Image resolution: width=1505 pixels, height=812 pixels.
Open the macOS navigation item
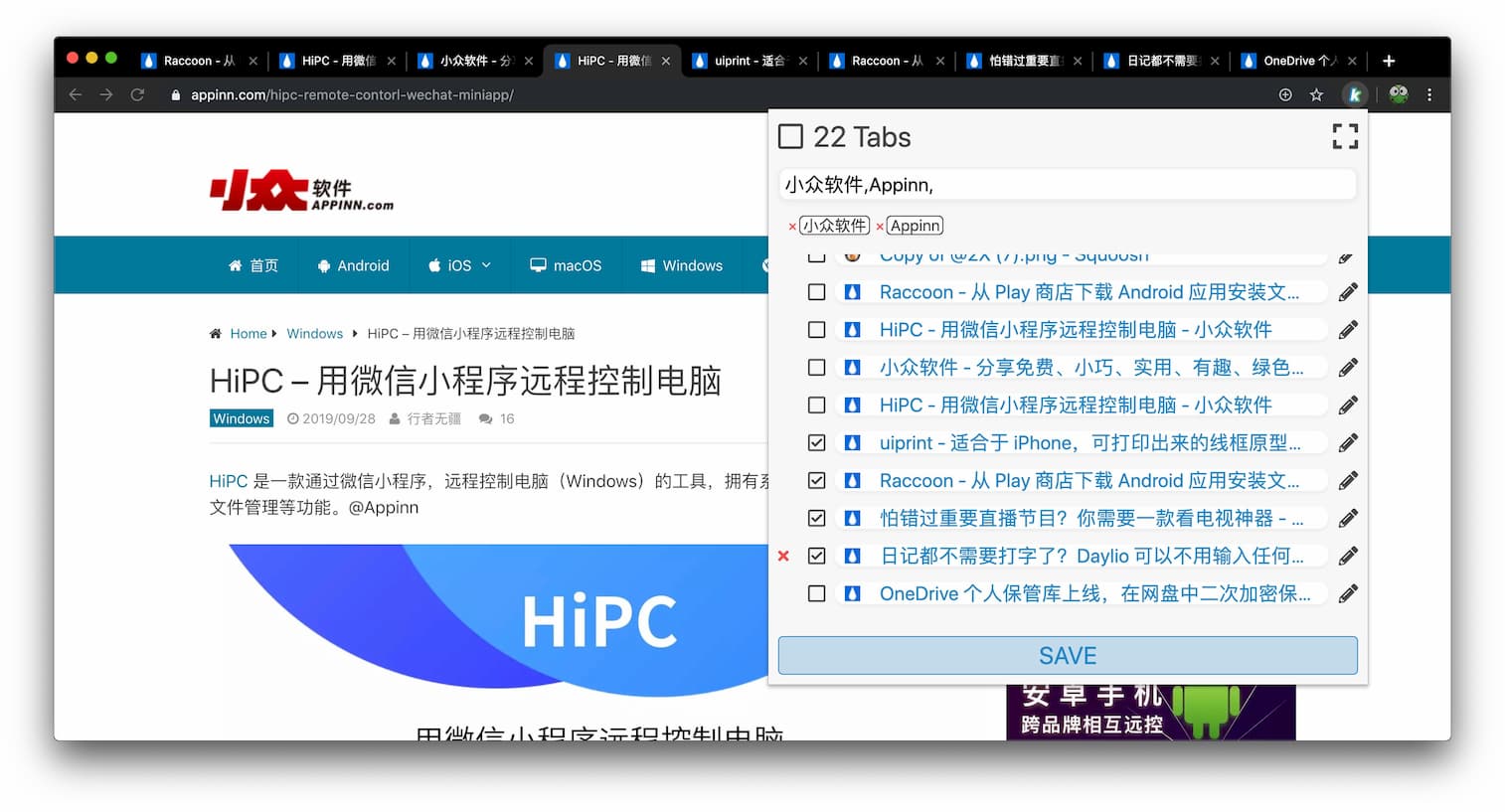coord(566,265)
